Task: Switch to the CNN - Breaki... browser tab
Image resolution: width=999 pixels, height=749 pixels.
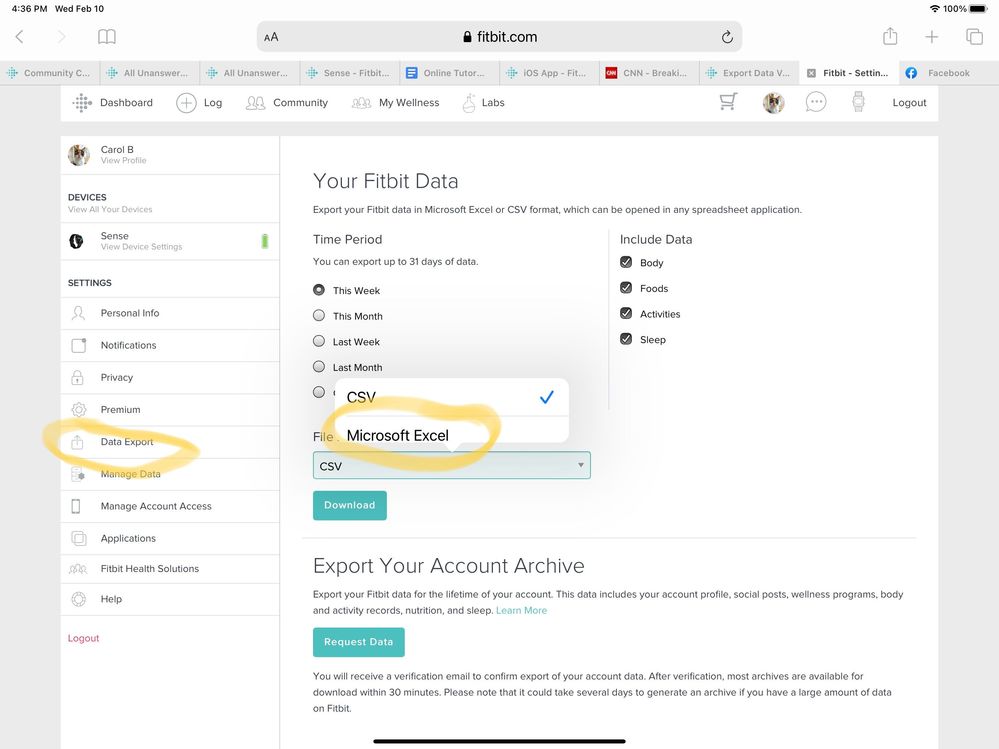Action: pos(649,73)
